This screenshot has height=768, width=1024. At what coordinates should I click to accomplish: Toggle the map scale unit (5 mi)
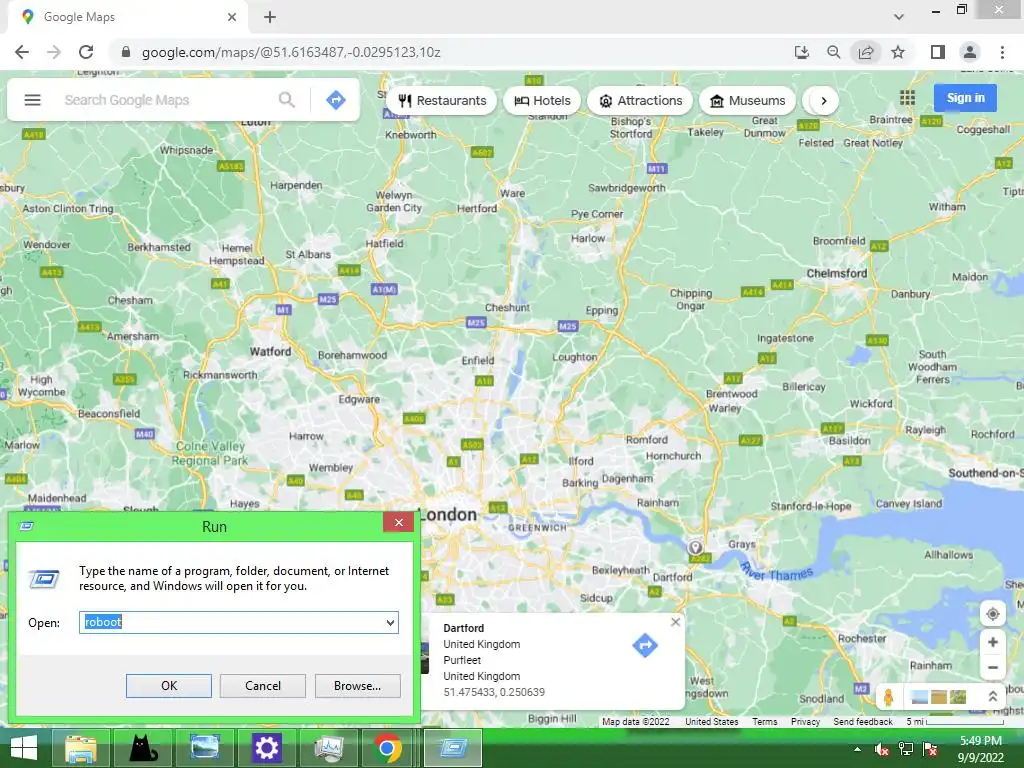(x=955, y=722)
